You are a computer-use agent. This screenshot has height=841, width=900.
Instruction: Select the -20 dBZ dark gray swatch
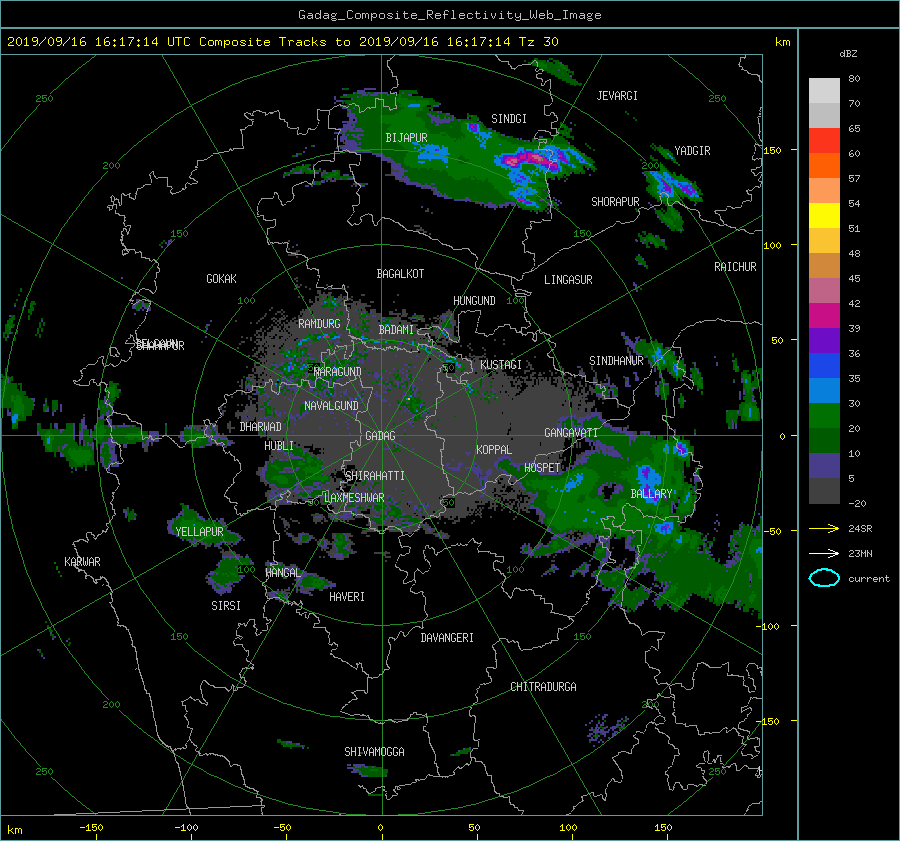tap(824, 491)
